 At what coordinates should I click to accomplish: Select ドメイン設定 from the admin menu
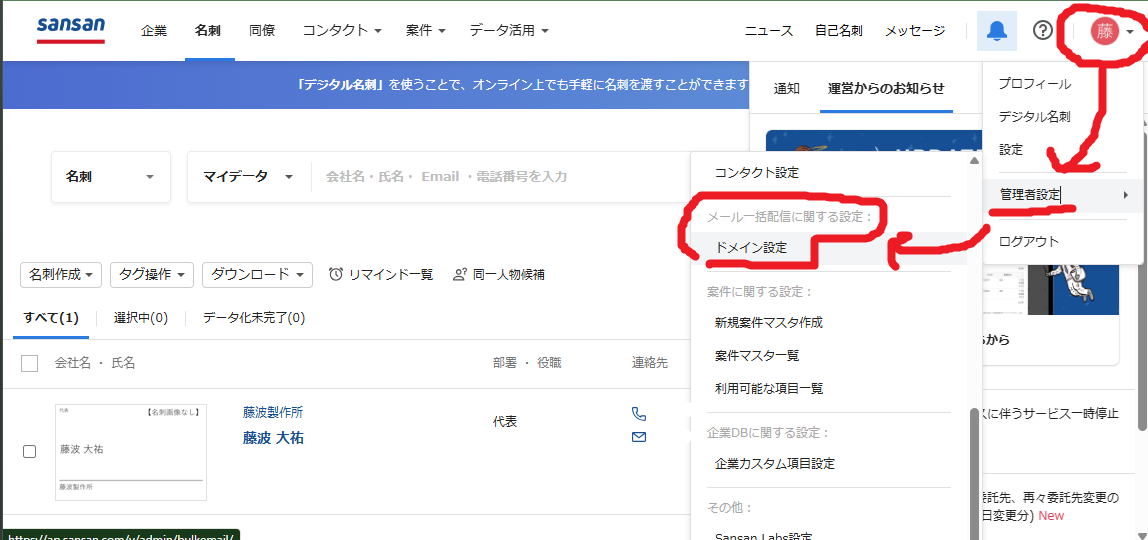click(751, 247)
